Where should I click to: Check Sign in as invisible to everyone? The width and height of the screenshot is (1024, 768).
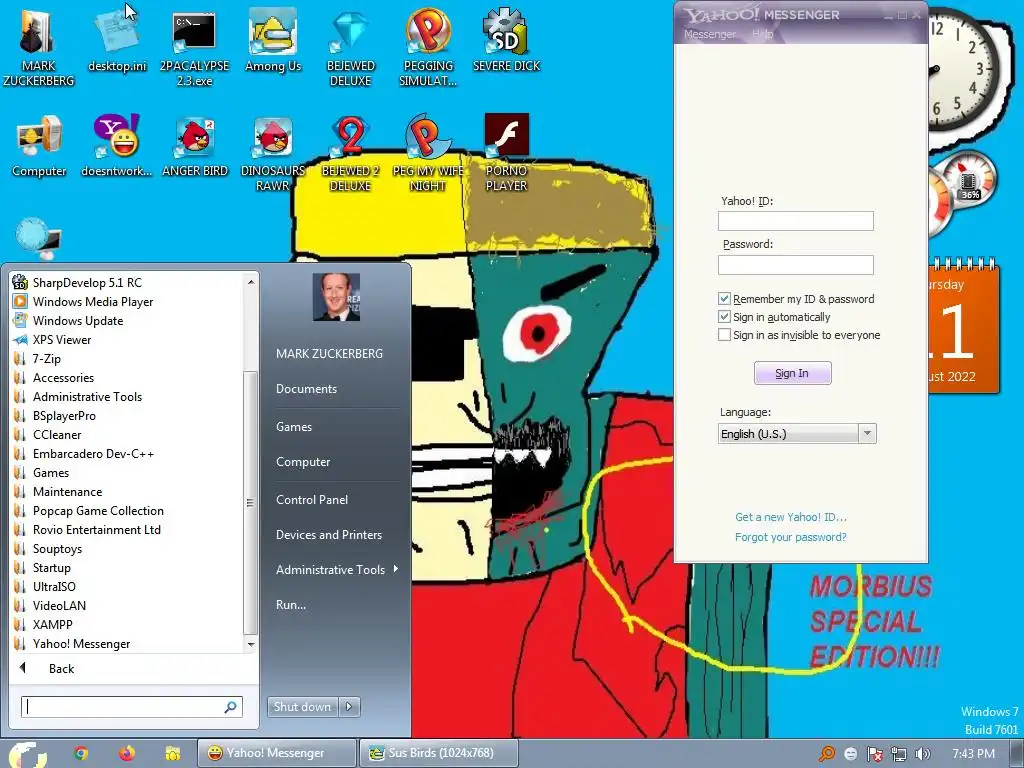[x=724, y=335]
